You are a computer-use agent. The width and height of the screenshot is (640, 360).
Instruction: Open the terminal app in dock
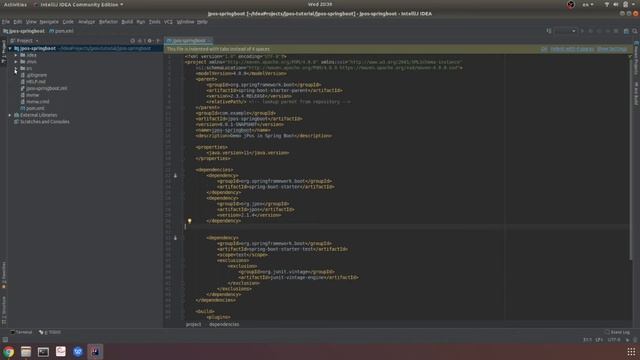pyautogui.click(x=43, y=352)
